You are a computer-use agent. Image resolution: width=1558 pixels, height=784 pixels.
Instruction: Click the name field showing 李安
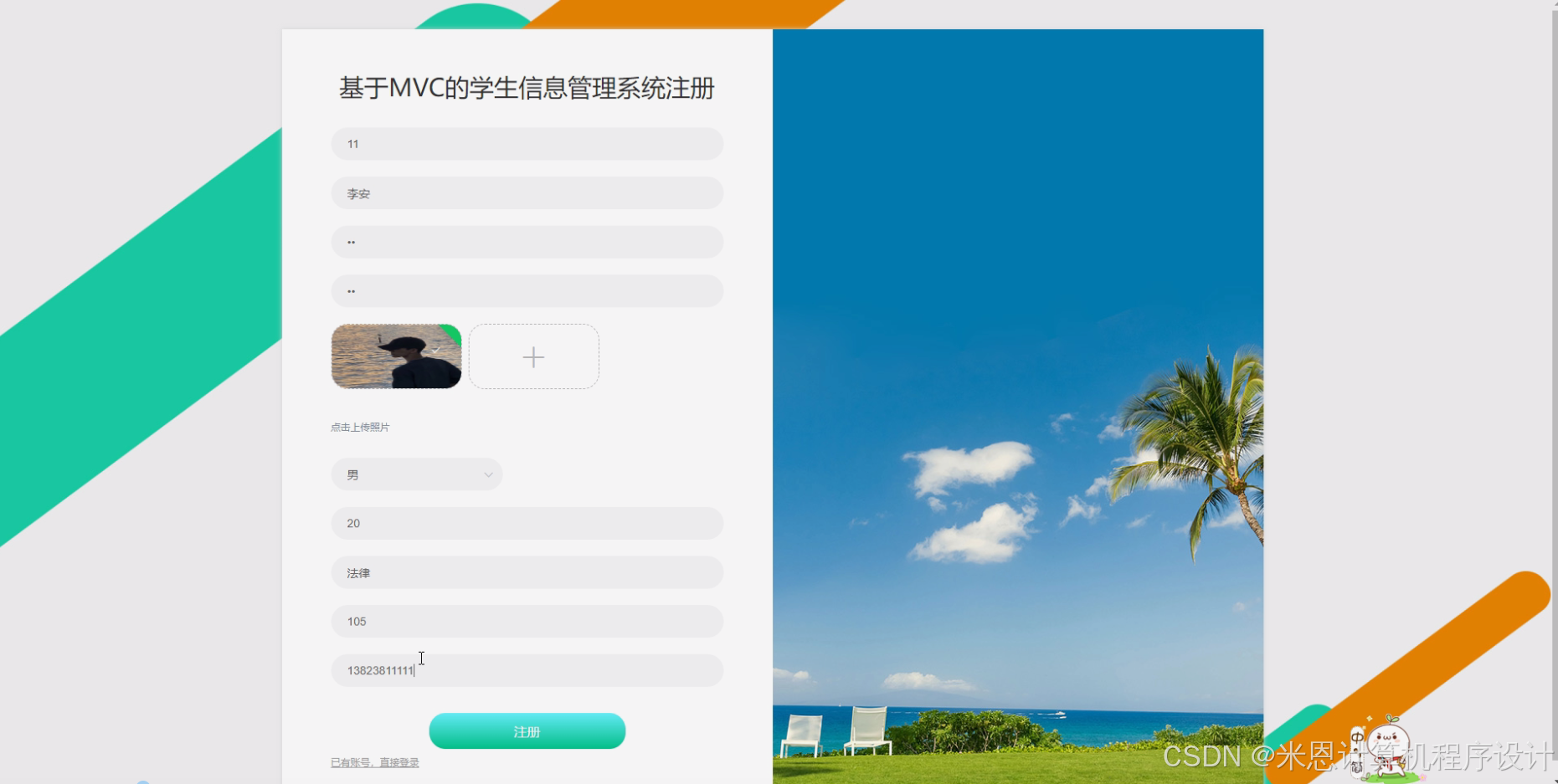[x=527, y=192]
